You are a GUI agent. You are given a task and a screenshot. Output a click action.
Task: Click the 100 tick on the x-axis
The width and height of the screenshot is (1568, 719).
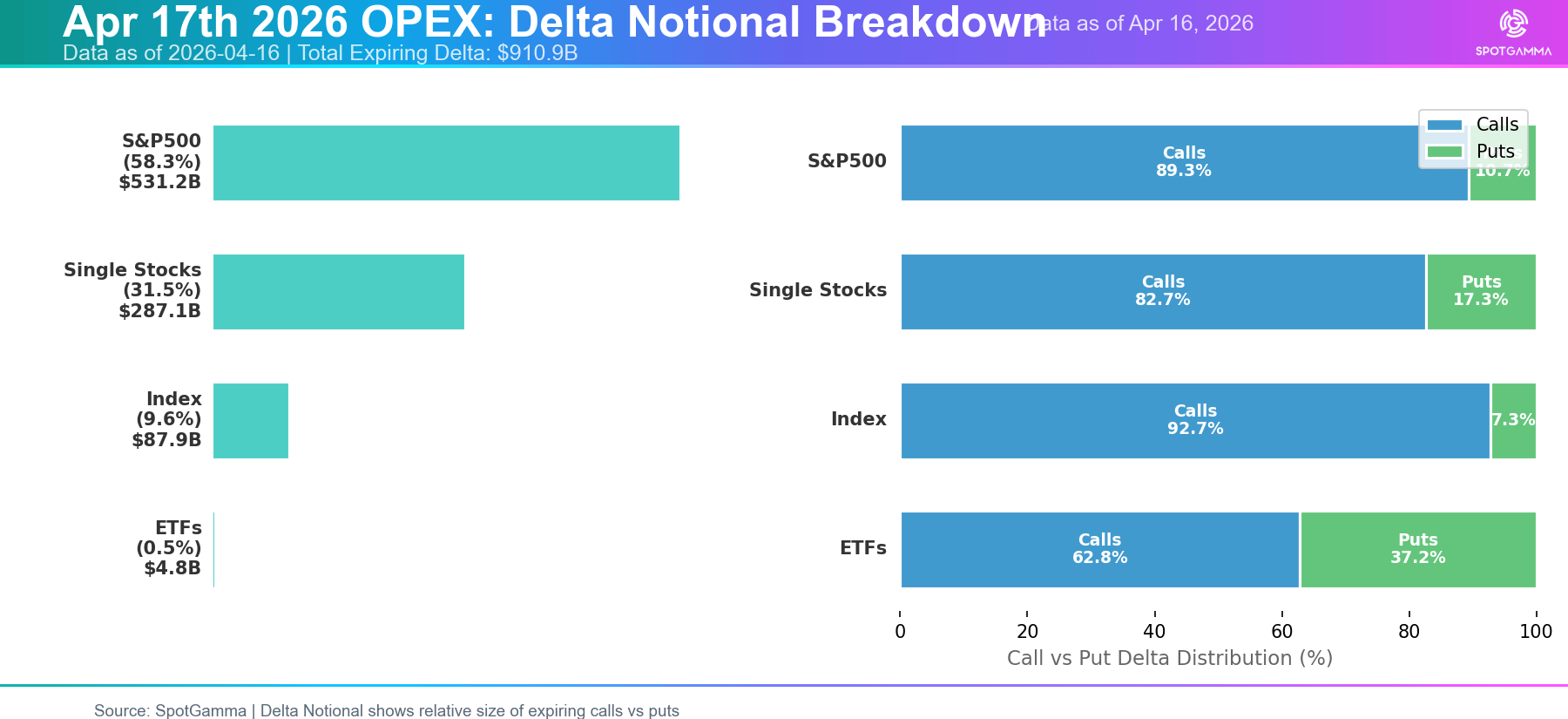coord(1535,631)
